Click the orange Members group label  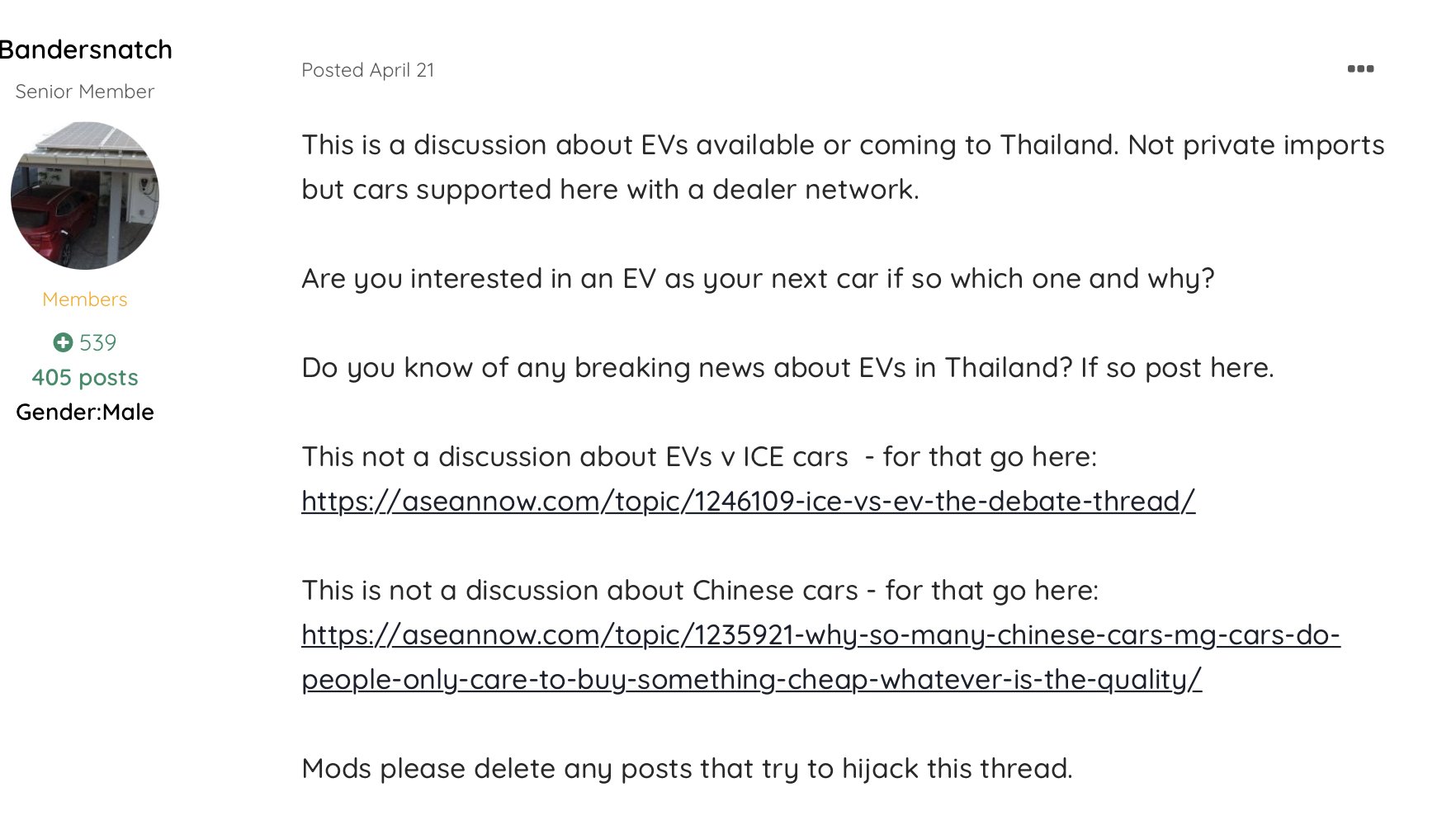(85, 299)
